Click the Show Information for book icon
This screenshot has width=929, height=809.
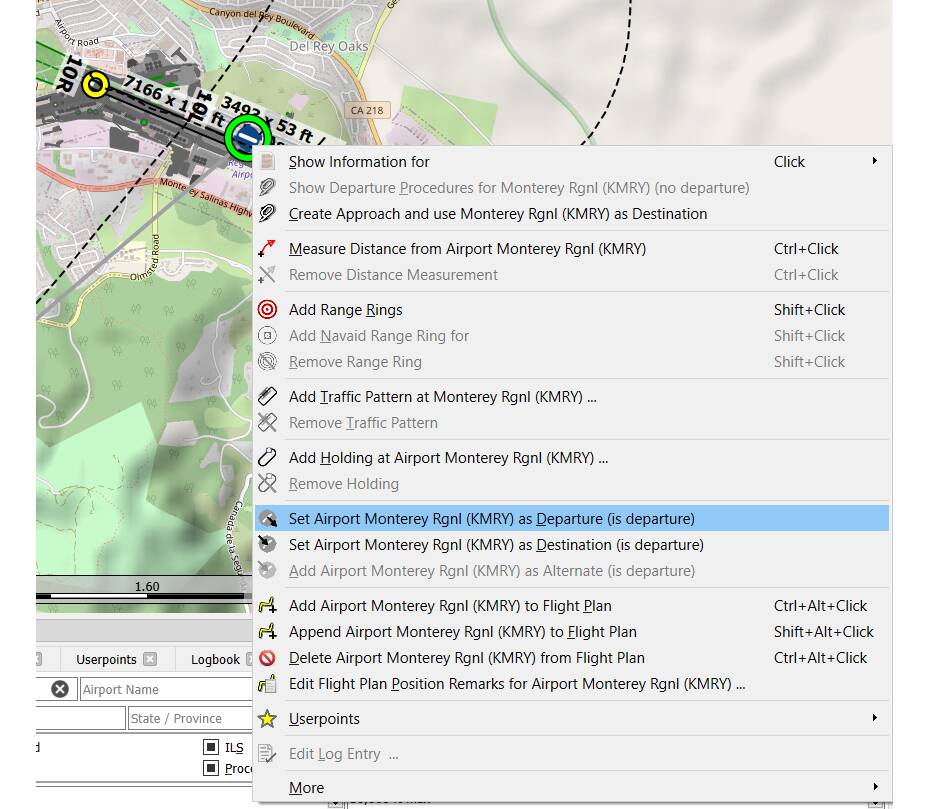267,162
